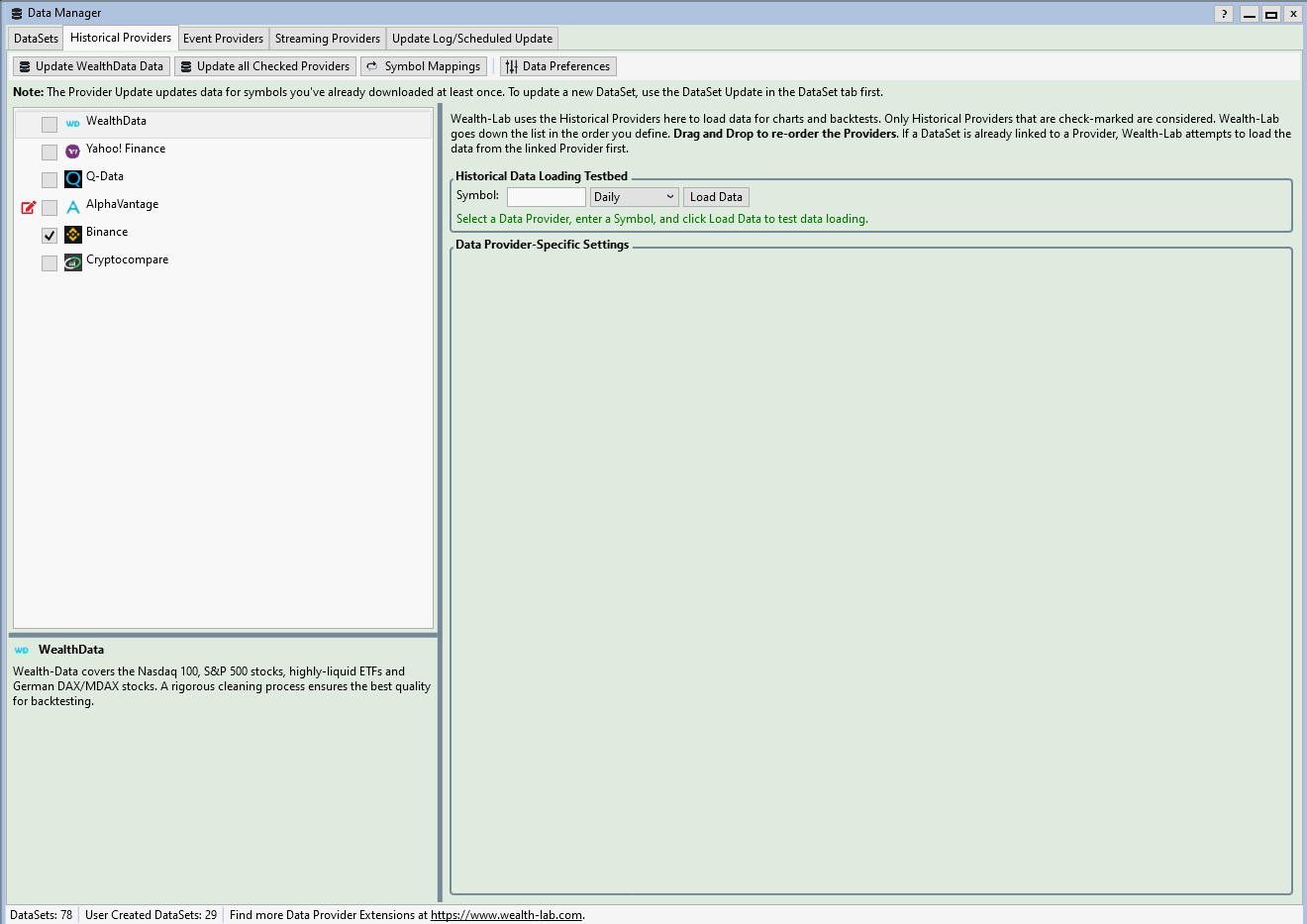Select the Yahoo! Finance row label

[x=126, y=149]
